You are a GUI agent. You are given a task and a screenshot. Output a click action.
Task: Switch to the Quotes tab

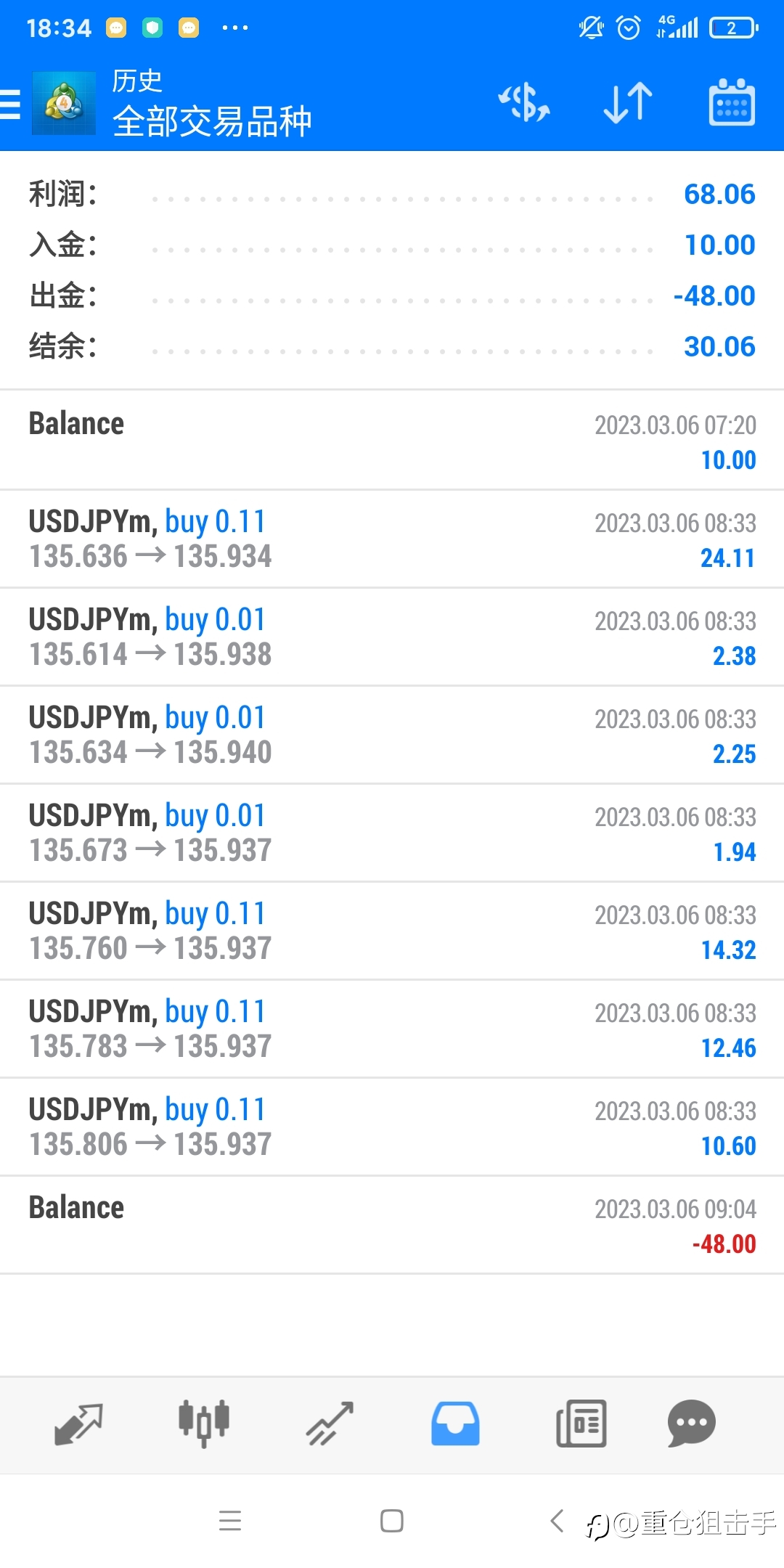[x=78, y=1424]
